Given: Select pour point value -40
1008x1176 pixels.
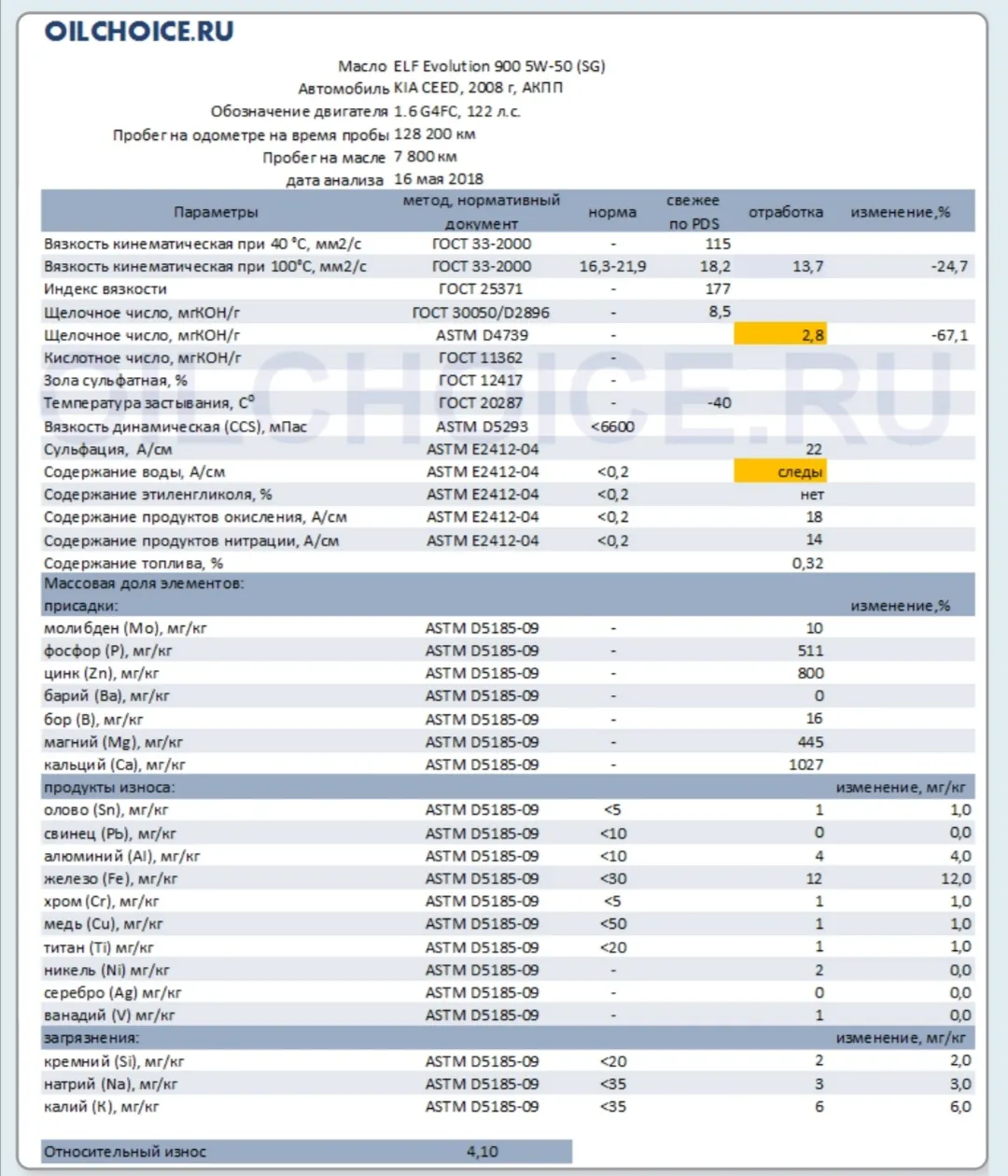Looking at the screenshot, I should tap(720, 402).
